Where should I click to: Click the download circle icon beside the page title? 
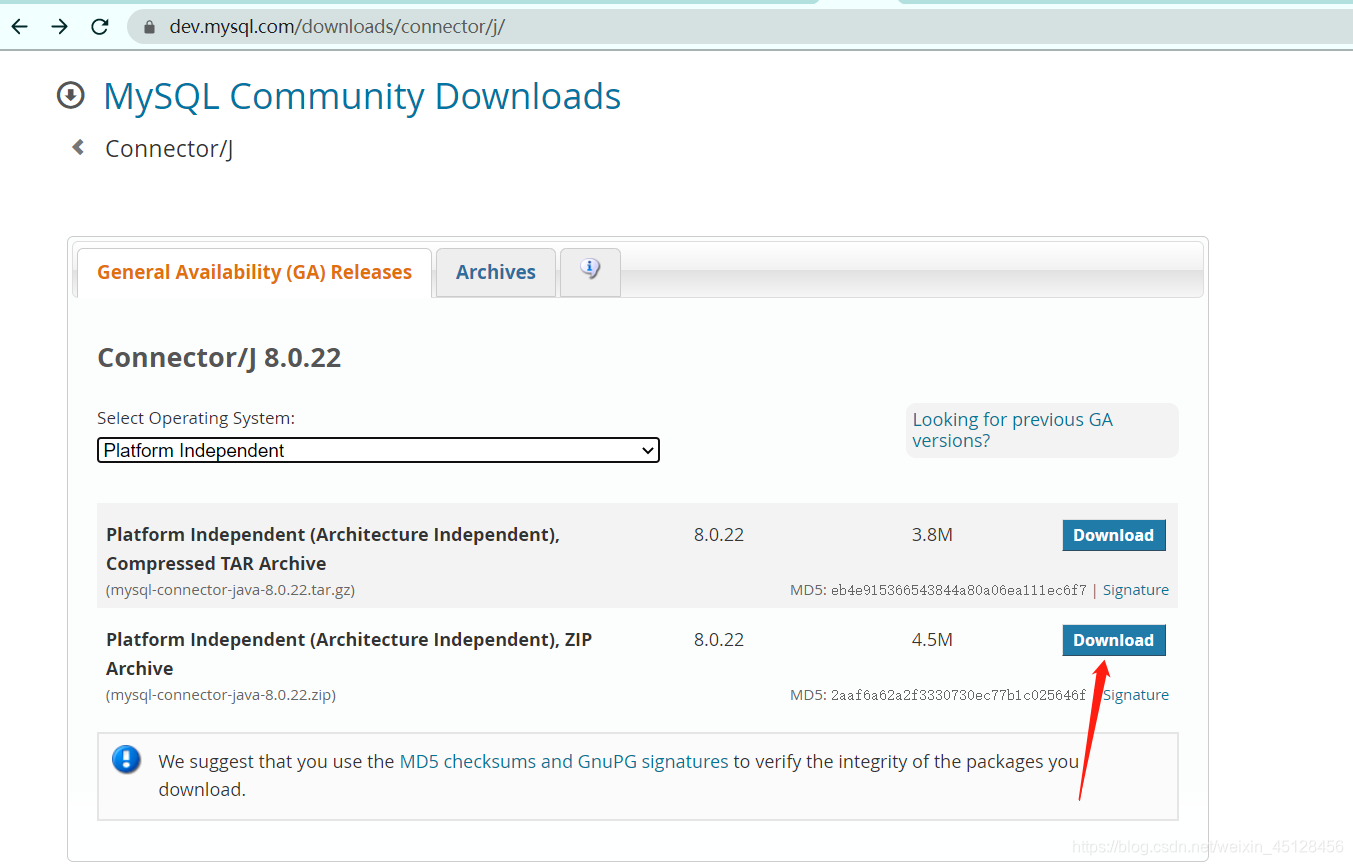[x=71, y=95]
